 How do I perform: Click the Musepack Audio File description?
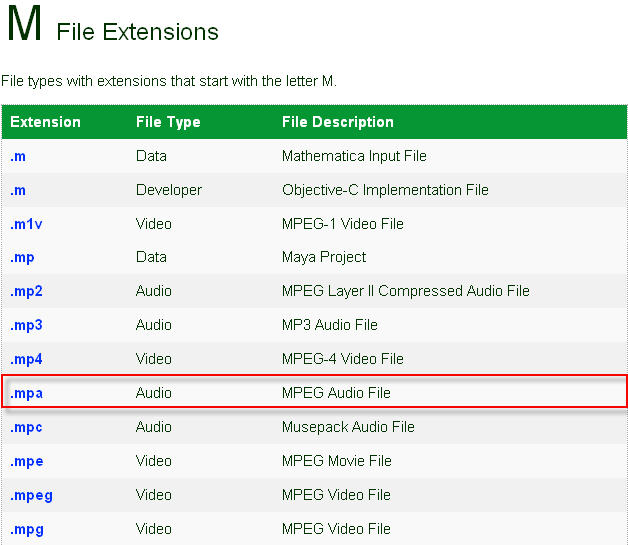click(x=348, y=427)
